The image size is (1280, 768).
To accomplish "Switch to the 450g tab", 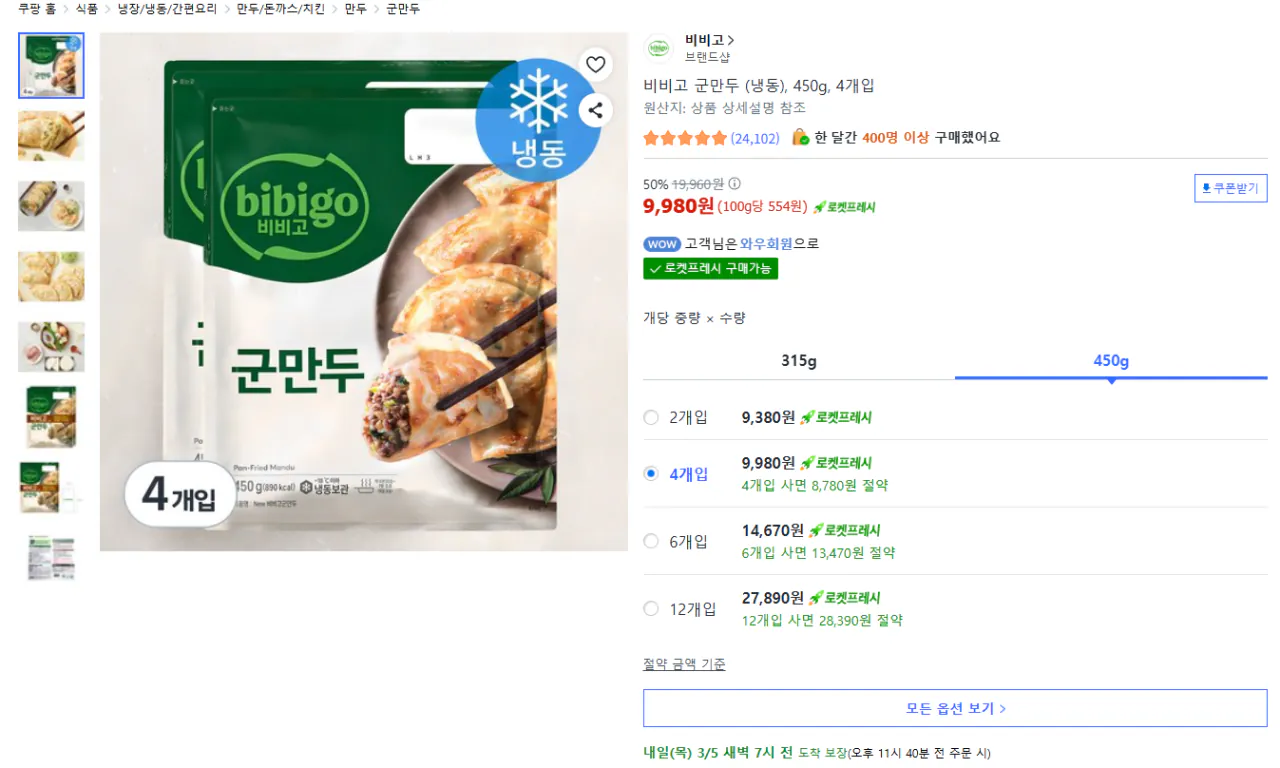I will [1110, 360].
